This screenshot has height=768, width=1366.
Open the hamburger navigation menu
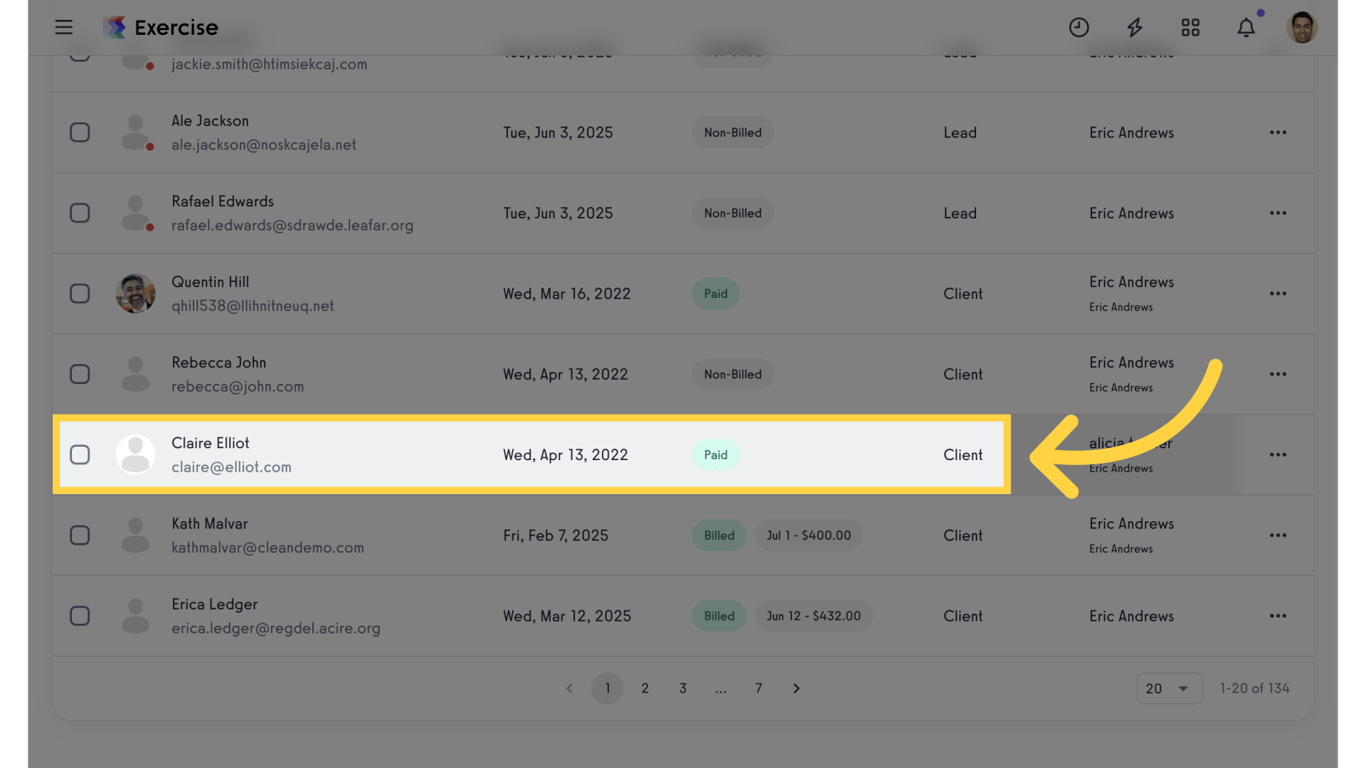tap(63, 27)
